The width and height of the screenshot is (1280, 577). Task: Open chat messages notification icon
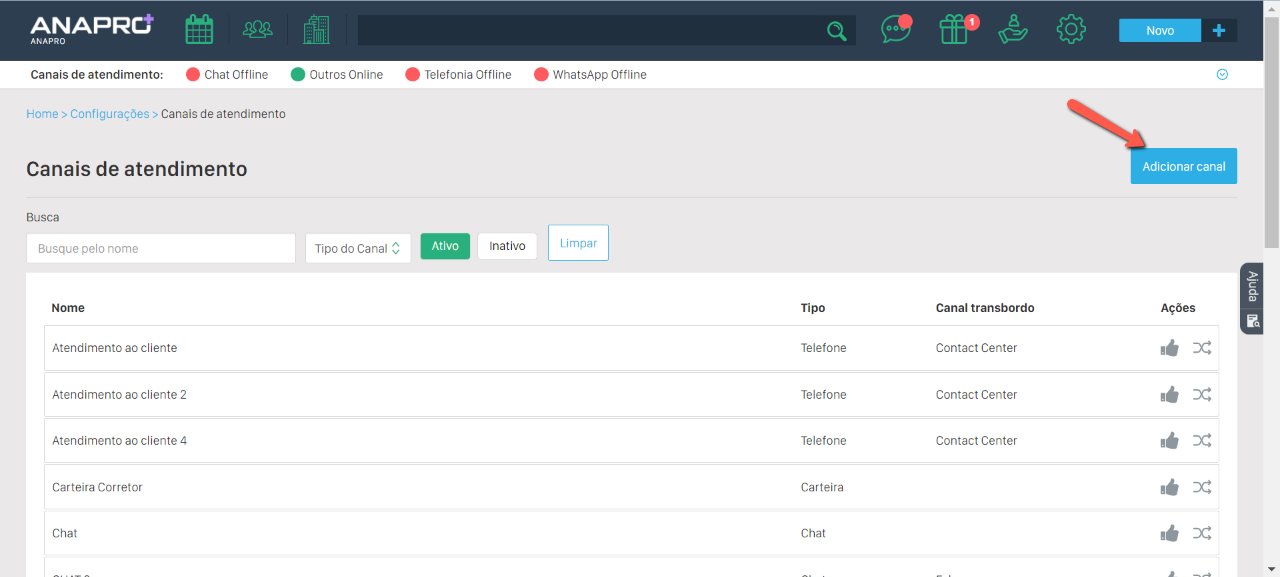click(x=895, y=30)
